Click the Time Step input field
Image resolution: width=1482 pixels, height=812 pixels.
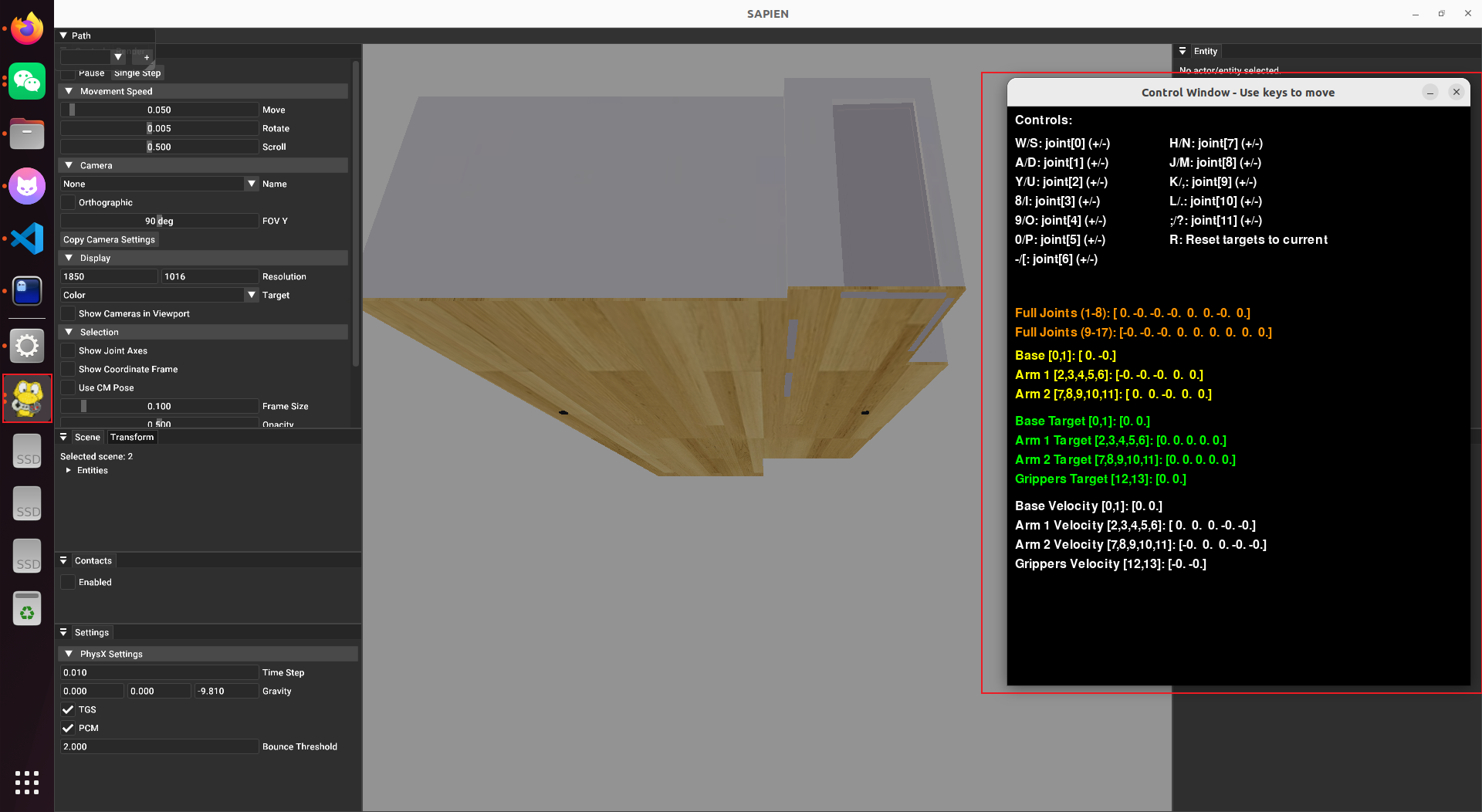coord(159,672)
